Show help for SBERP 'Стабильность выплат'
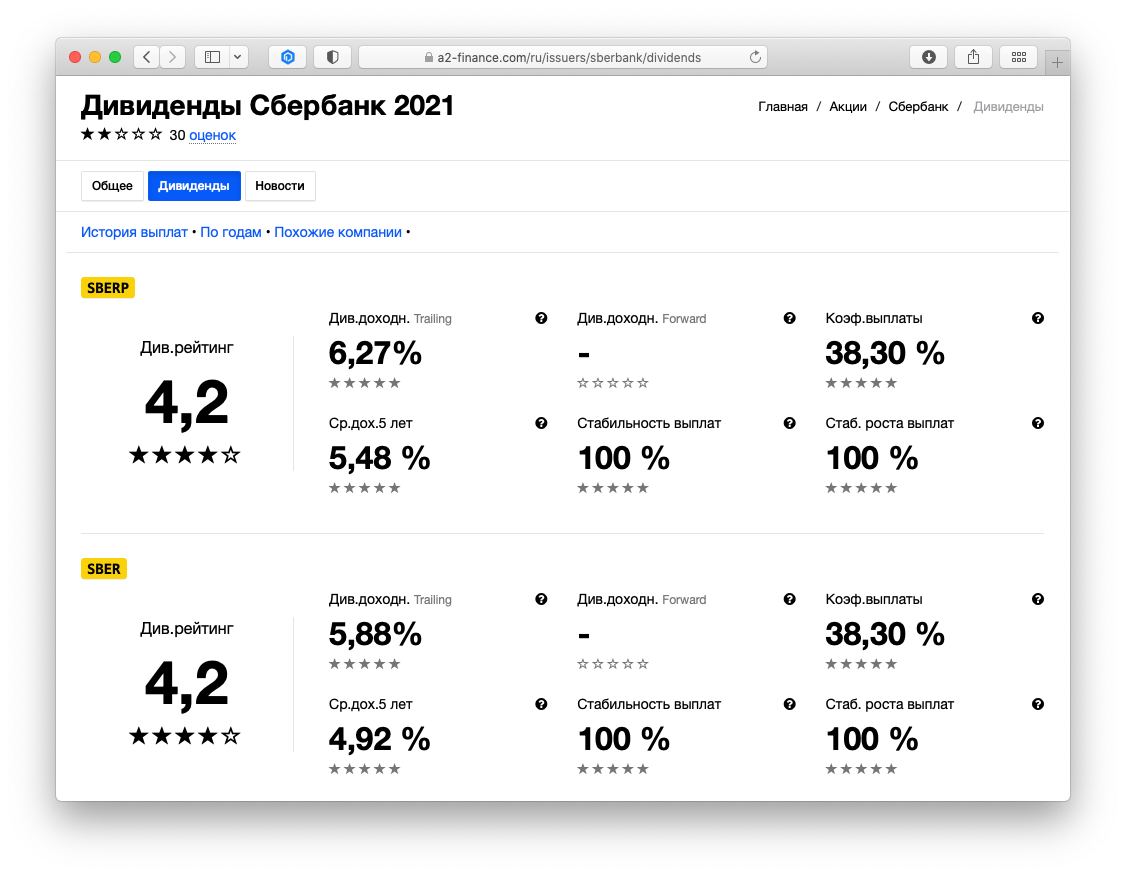 click(790, 423)
